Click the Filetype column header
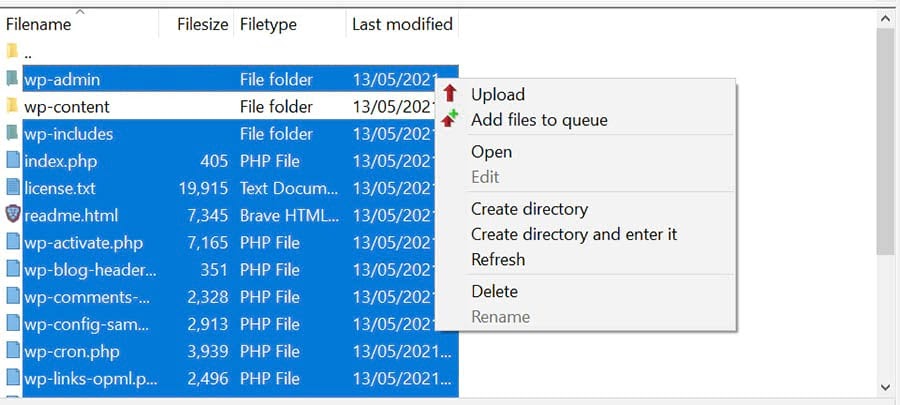 pos(268,24)
